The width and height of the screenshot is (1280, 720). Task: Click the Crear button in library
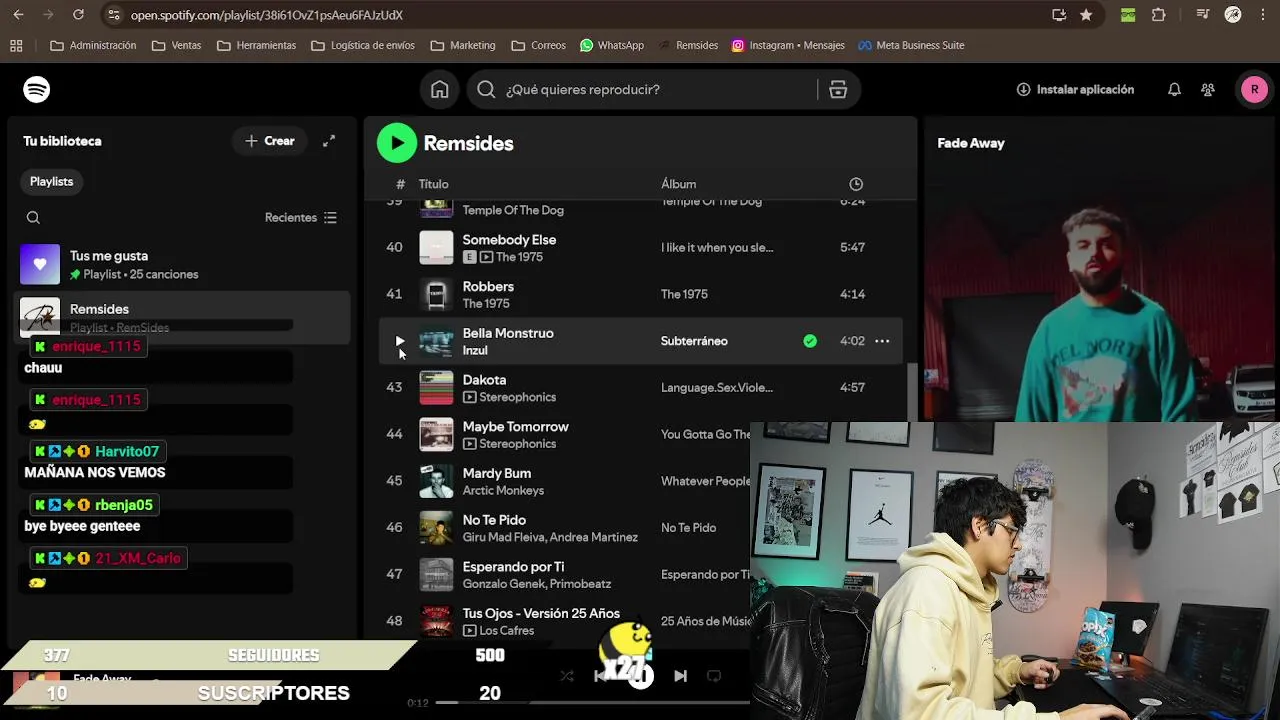click(x=269, y=141)
